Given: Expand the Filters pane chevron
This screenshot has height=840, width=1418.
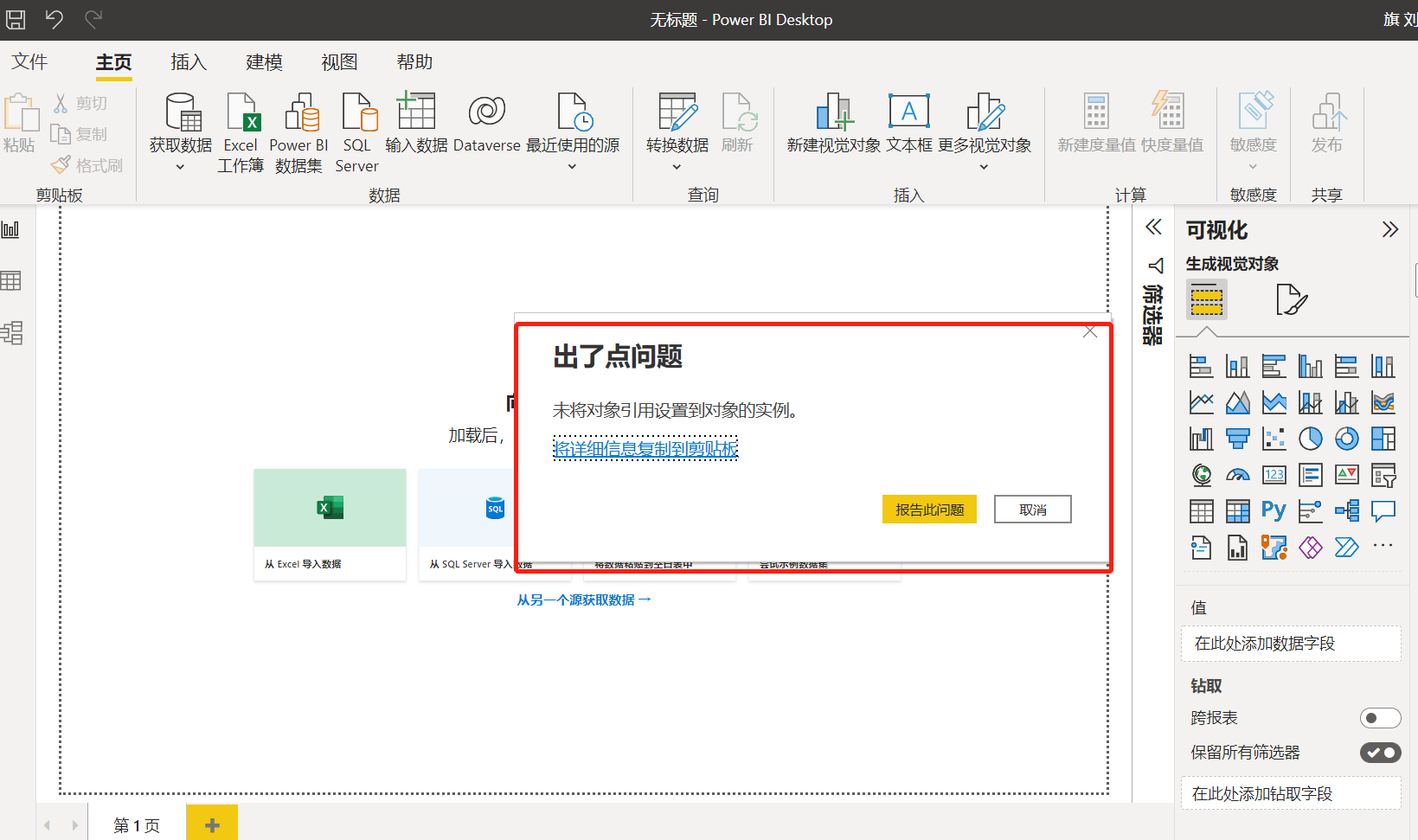Looking at the screenshot, I should 1153,228.
